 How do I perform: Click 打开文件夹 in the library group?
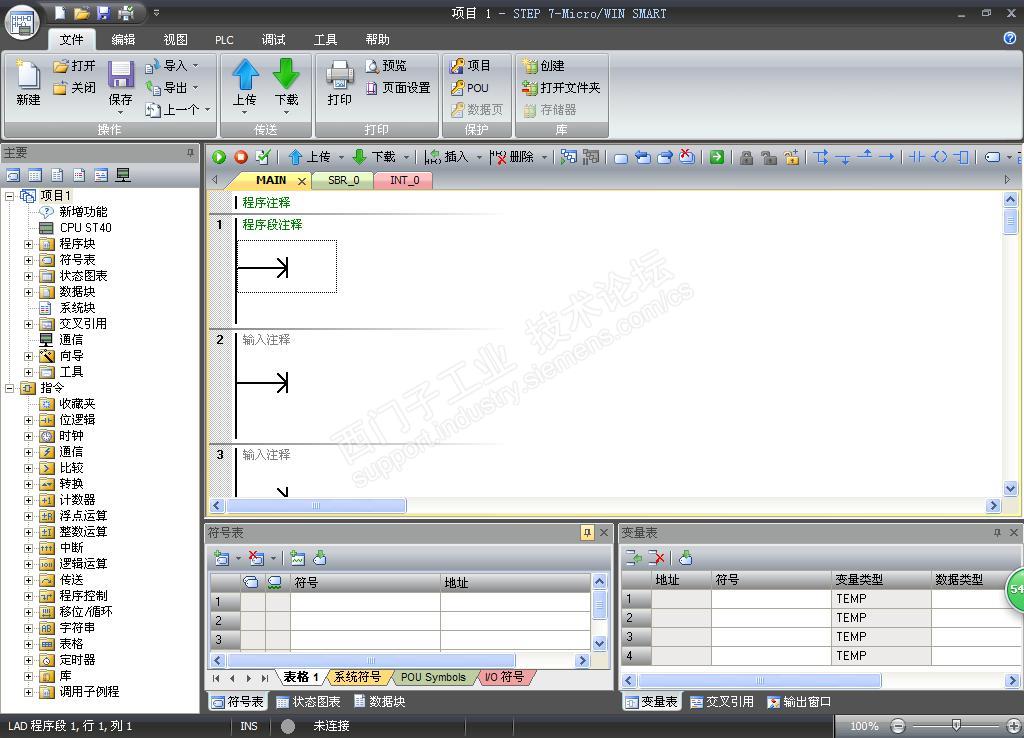tap(562, 88)
